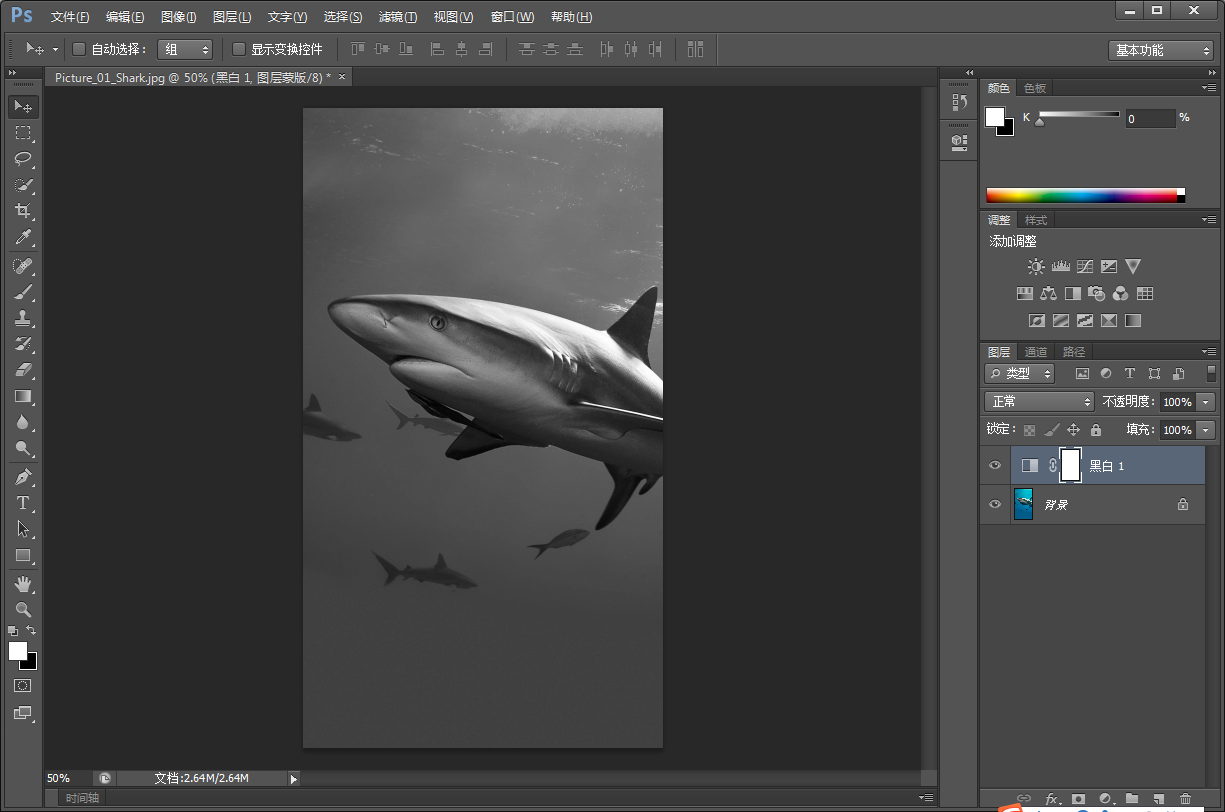Open the blend mode 正常 dropdown
Viewport: 1225px width, 812px height.
tap(1040, 401)
